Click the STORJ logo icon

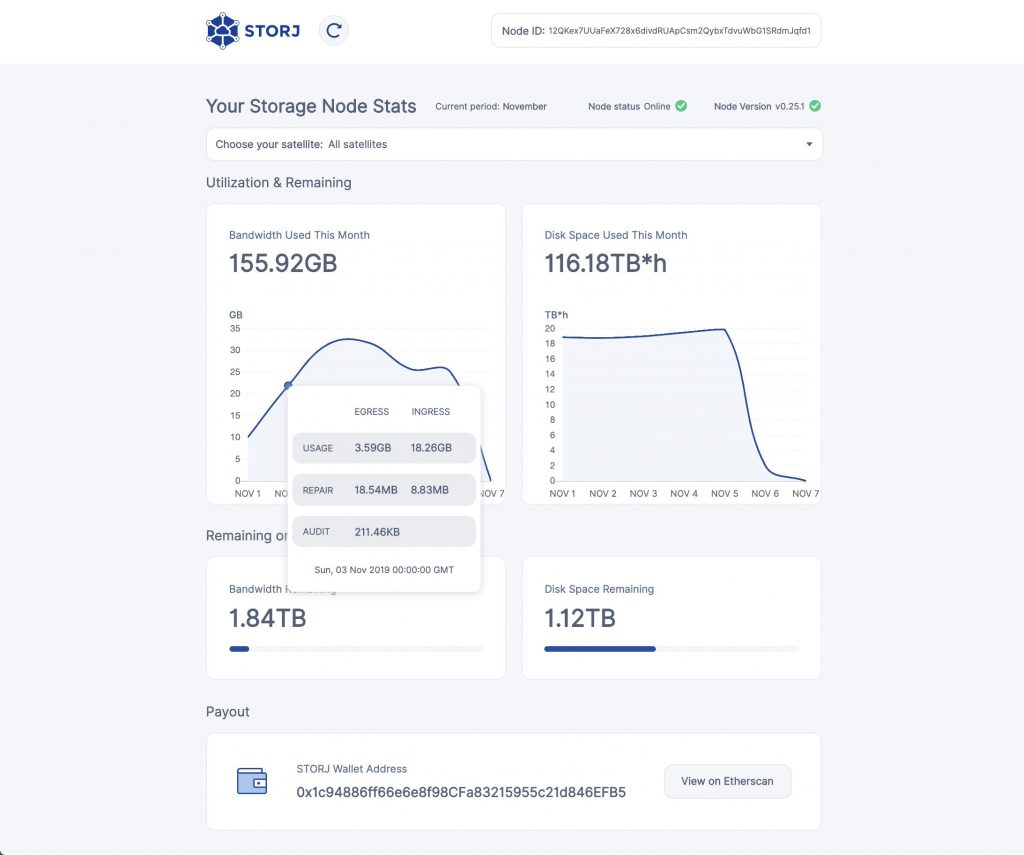222,31
